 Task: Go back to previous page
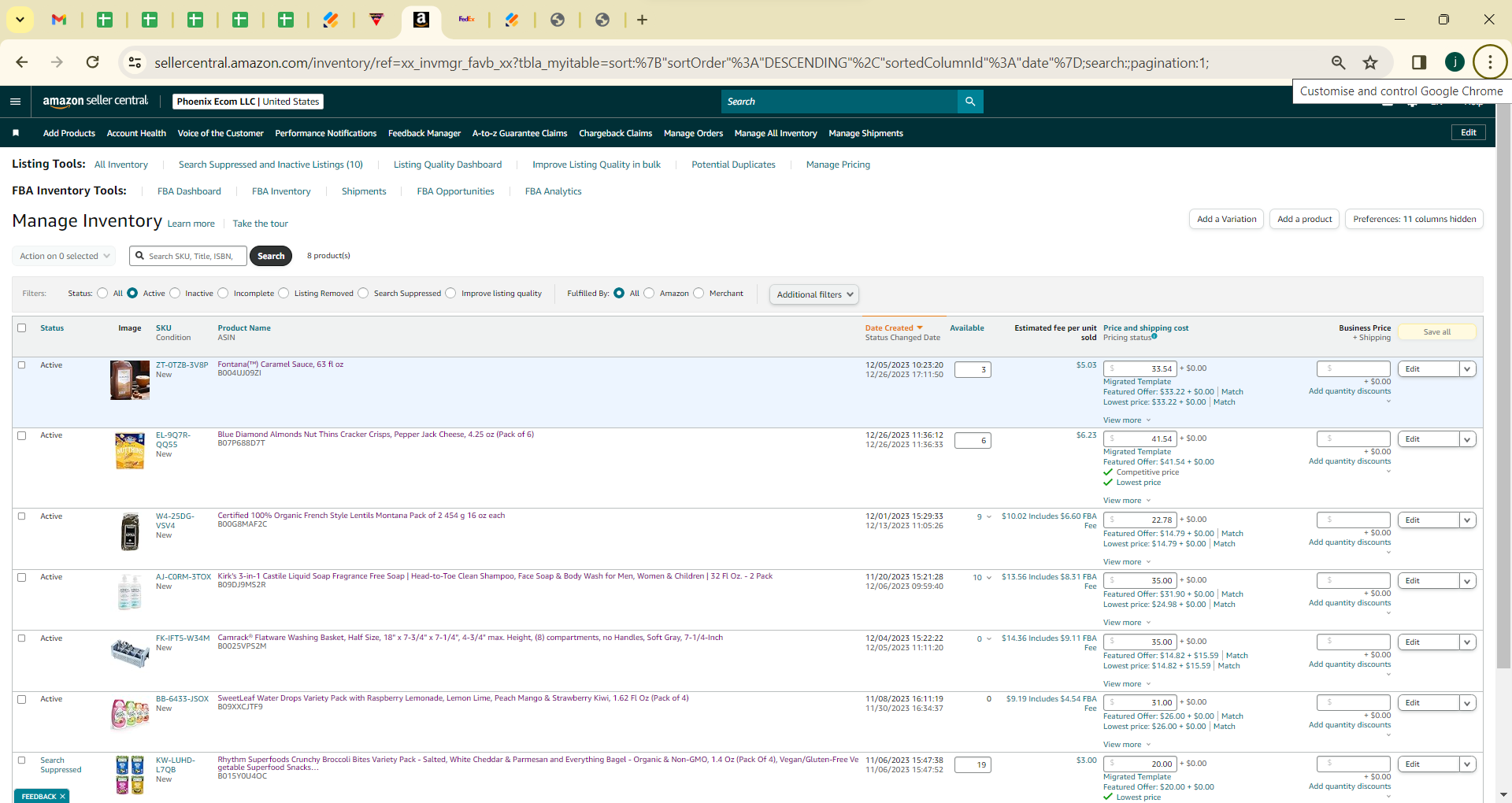pyautogui.click(x=22, y=62)
